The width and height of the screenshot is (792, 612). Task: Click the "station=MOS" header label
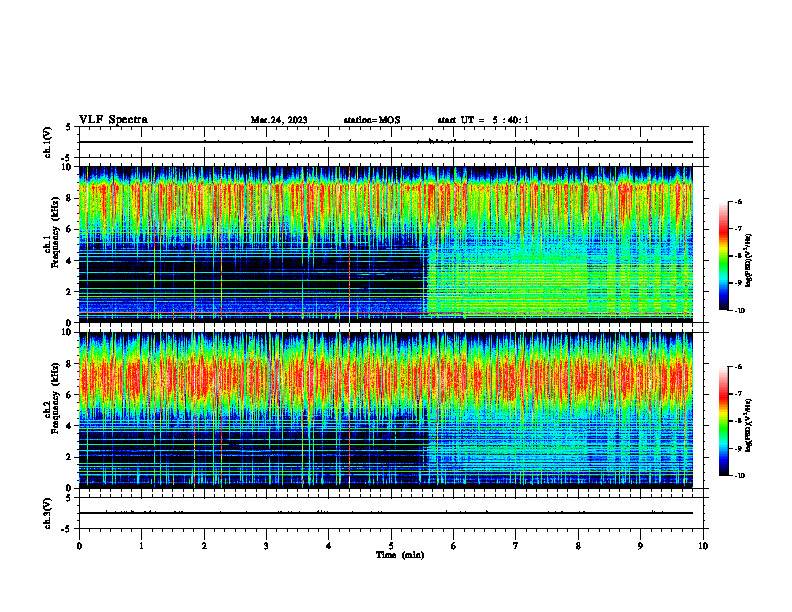click(x=372, y=120)
